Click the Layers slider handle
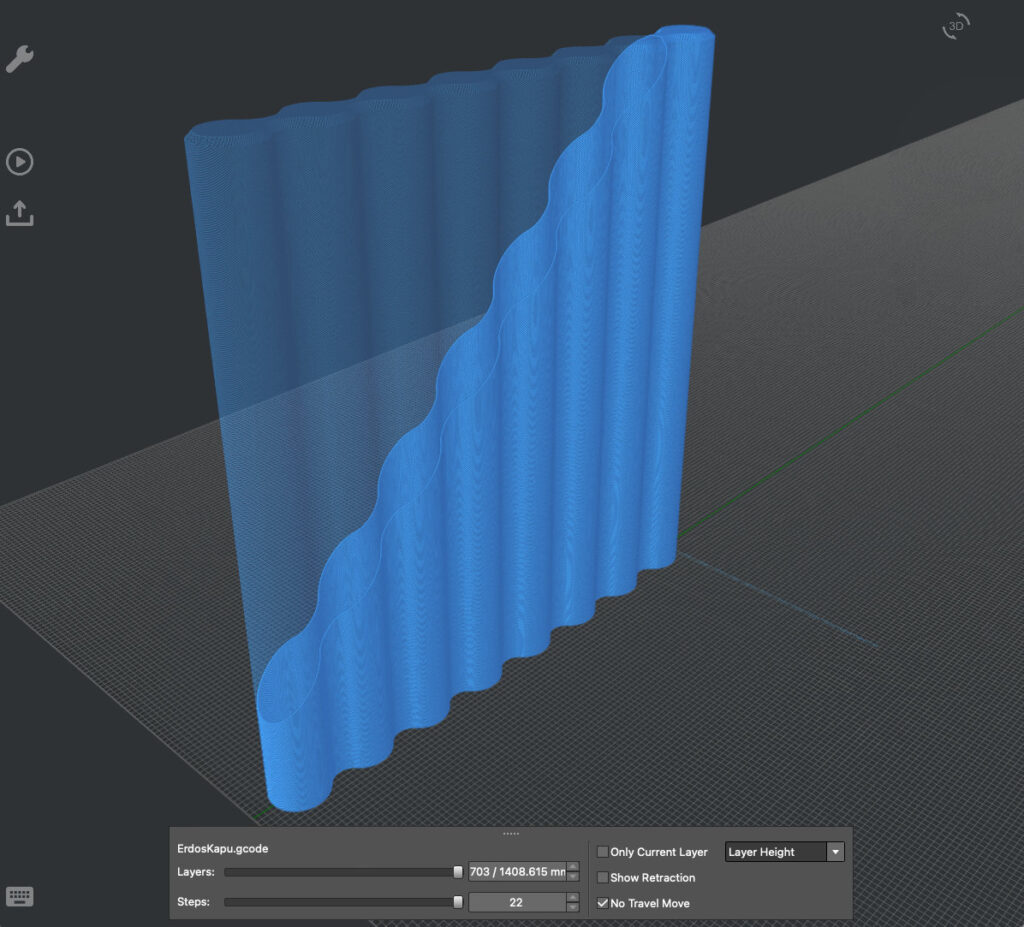This screenshot has width=1024, height=927. (x=458, y=871)
